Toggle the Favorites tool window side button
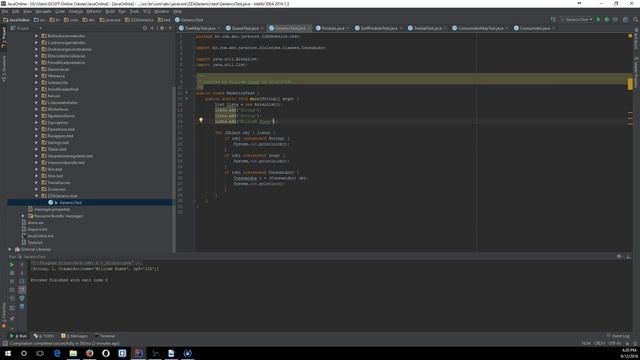 [4, 315]
